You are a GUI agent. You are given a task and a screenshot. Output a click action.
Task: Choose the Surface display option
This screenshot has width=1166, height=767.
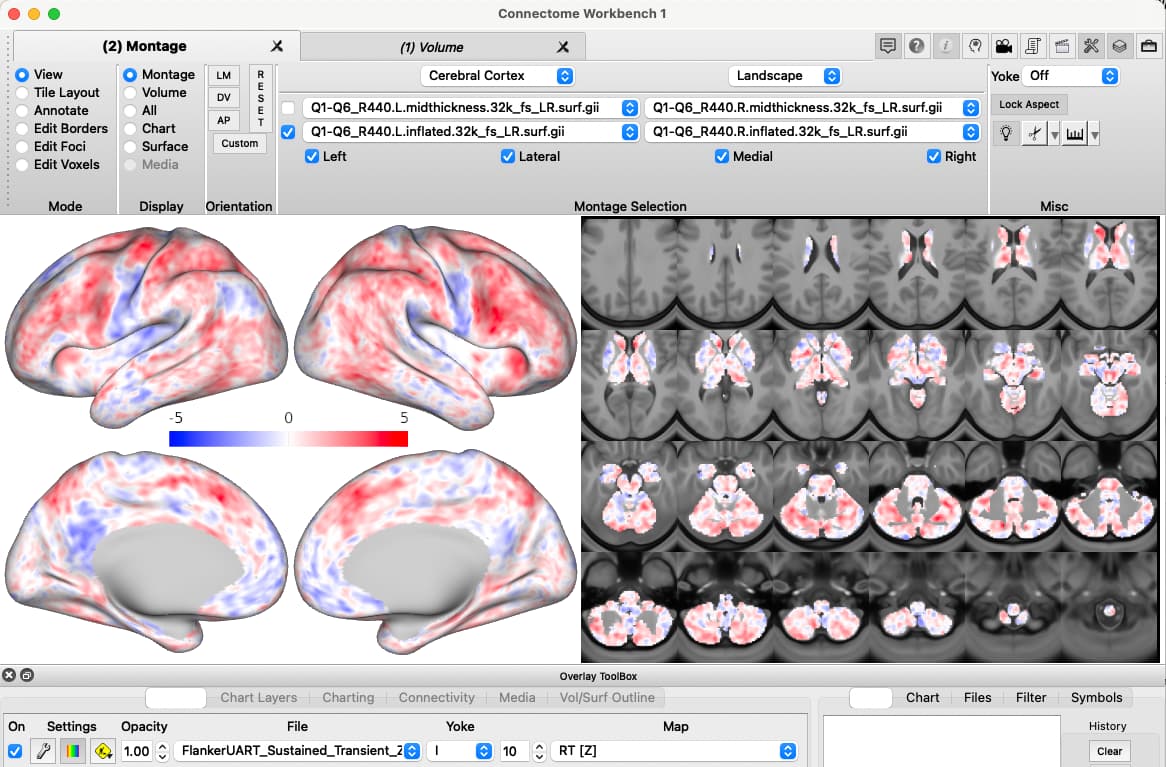(x=130, y=147)
